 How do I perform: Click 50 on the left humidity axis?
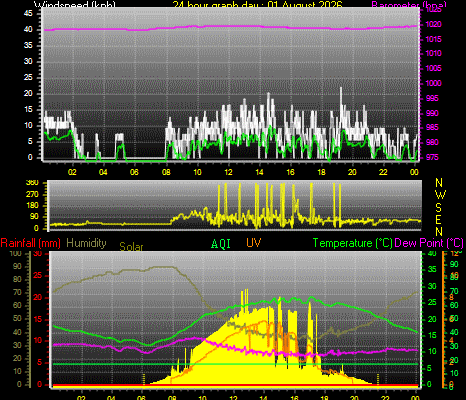tap(17, 318)
